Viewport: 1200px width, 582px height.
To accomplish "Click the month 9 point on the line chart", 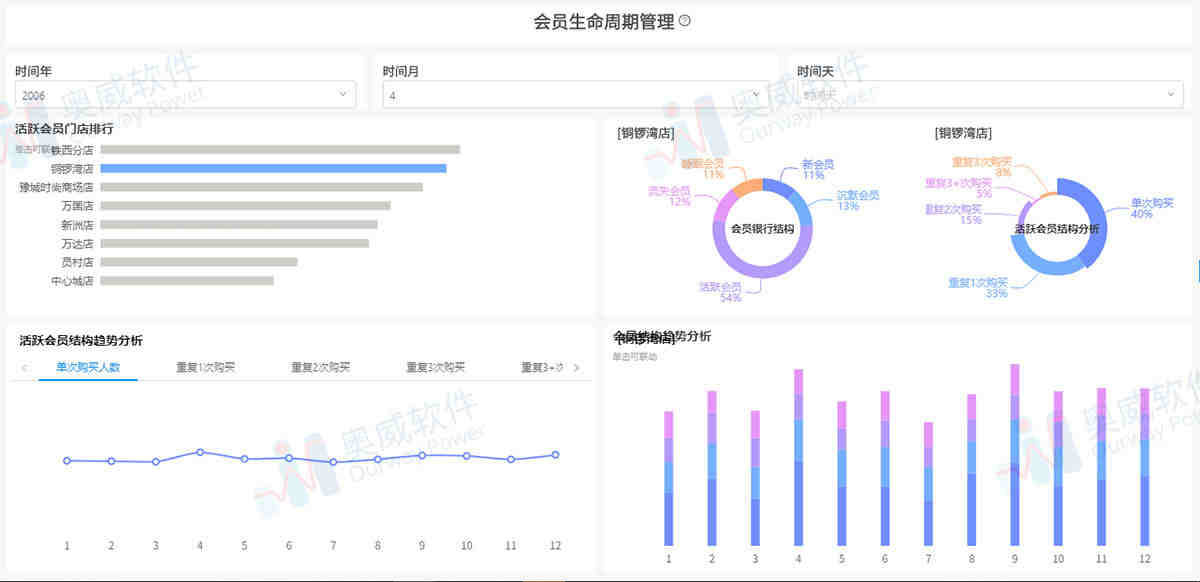I will pyautogui.click(x=422, y=455).
